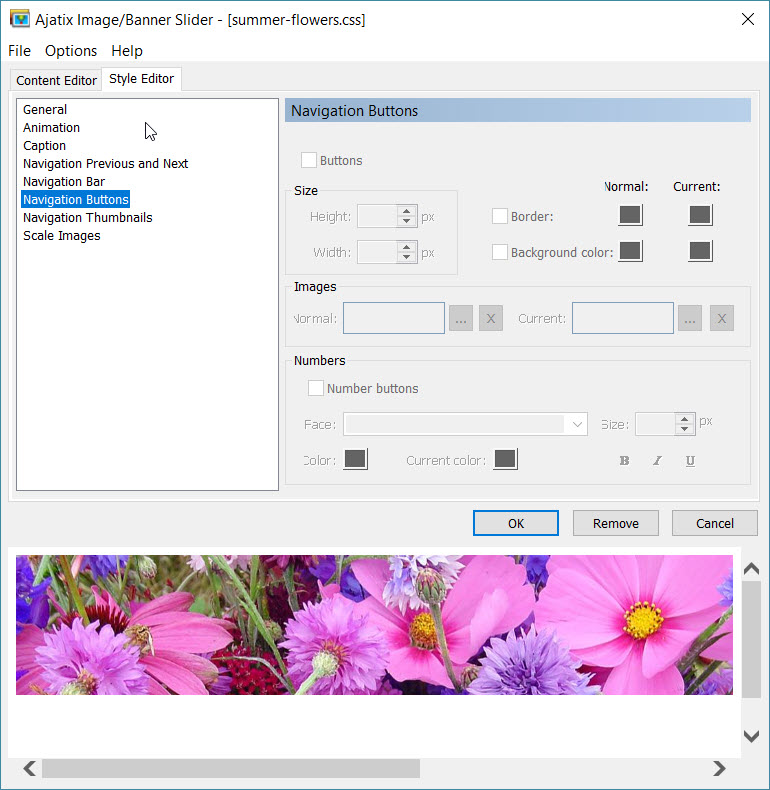Viewport: 770px width, 790px height.
Task: Toggle bold for number buttons font
Action: [x=624, y=460]
